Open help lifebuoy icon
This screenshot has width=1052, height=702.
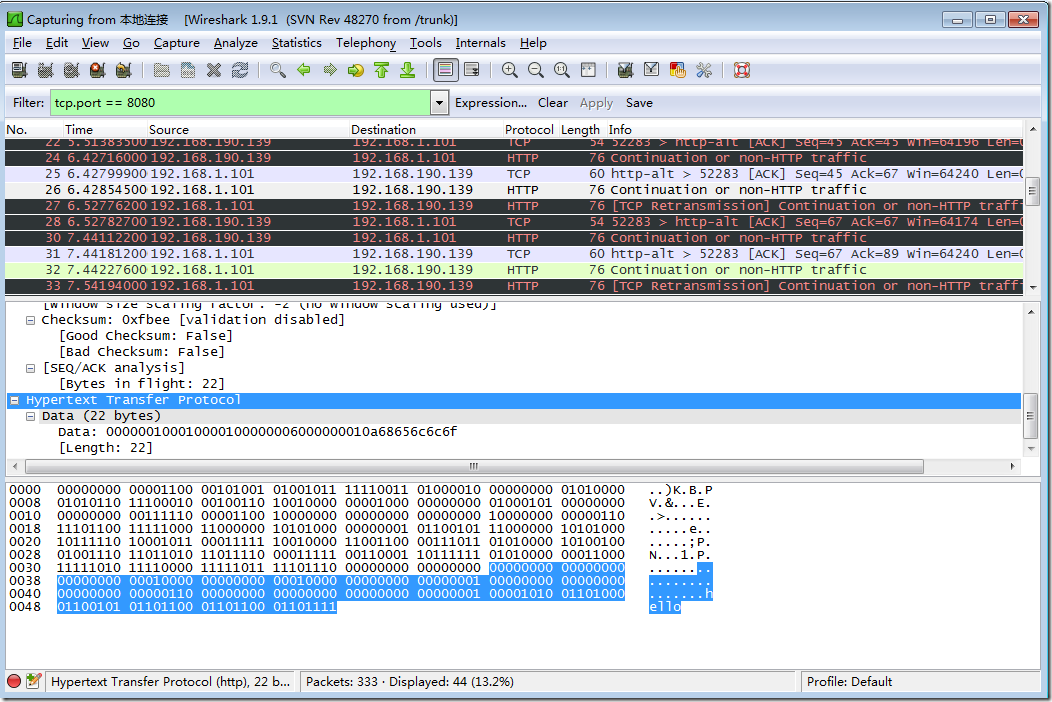[x=741, y=70]
